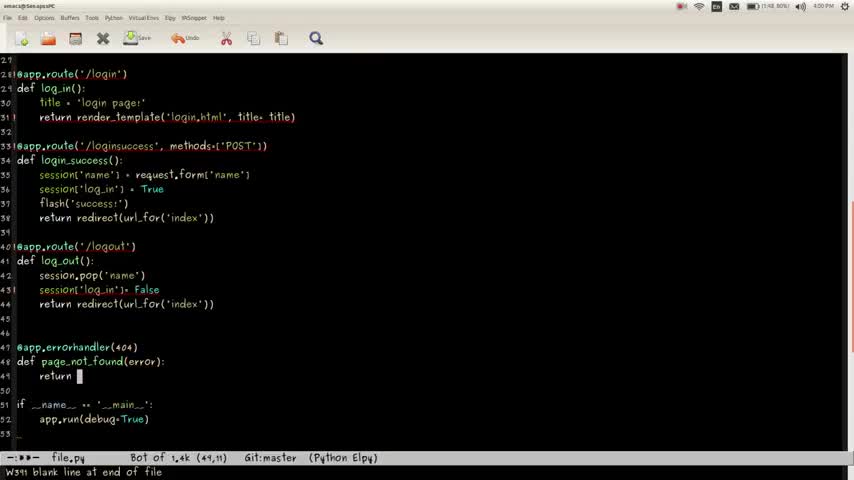Screen dimensions: 854x480
Task: Open the system gear session menu
Action: point(845,7)
